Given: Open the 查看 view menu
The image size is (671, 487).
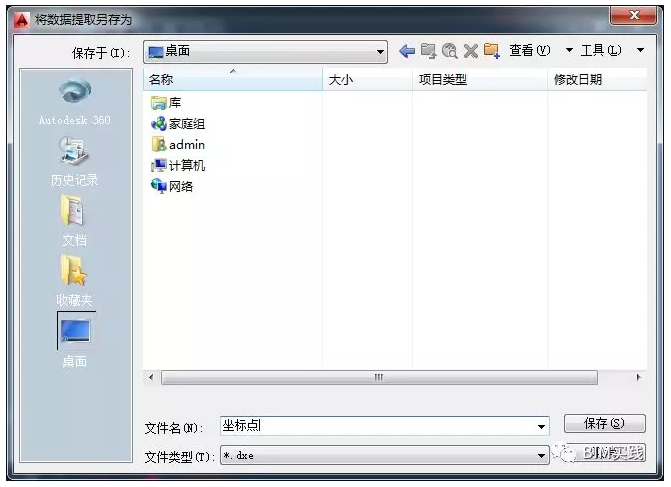Looking at the screenshot, I should point(529,50).
